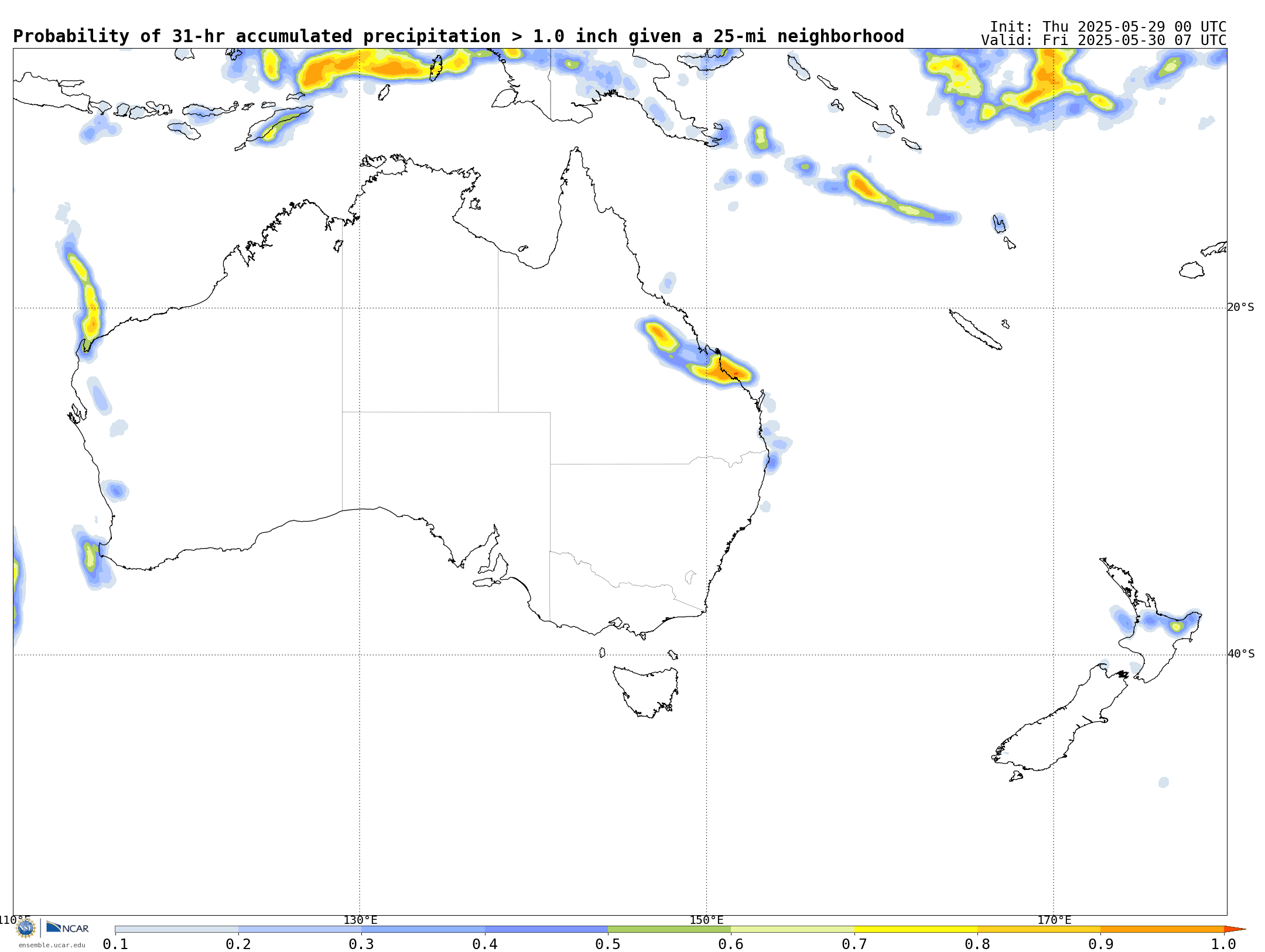This screenshot has width=1265, height=952.
Task: Click the '170°E' longitude label
Action: [1054, 920]
